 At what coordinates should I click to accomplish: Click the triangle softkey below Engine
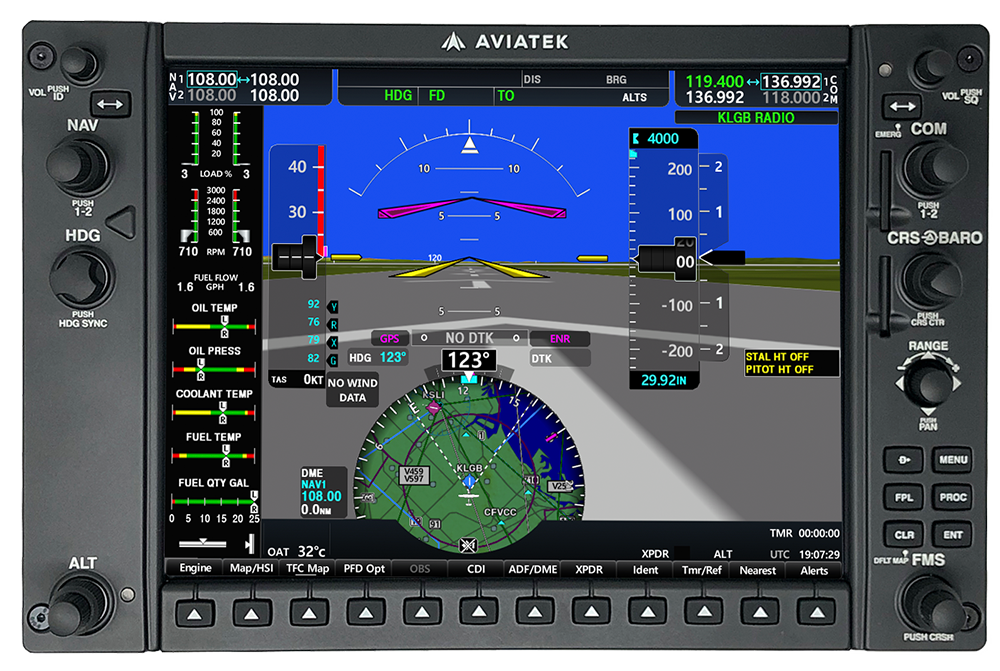click(x=195, y=614)
